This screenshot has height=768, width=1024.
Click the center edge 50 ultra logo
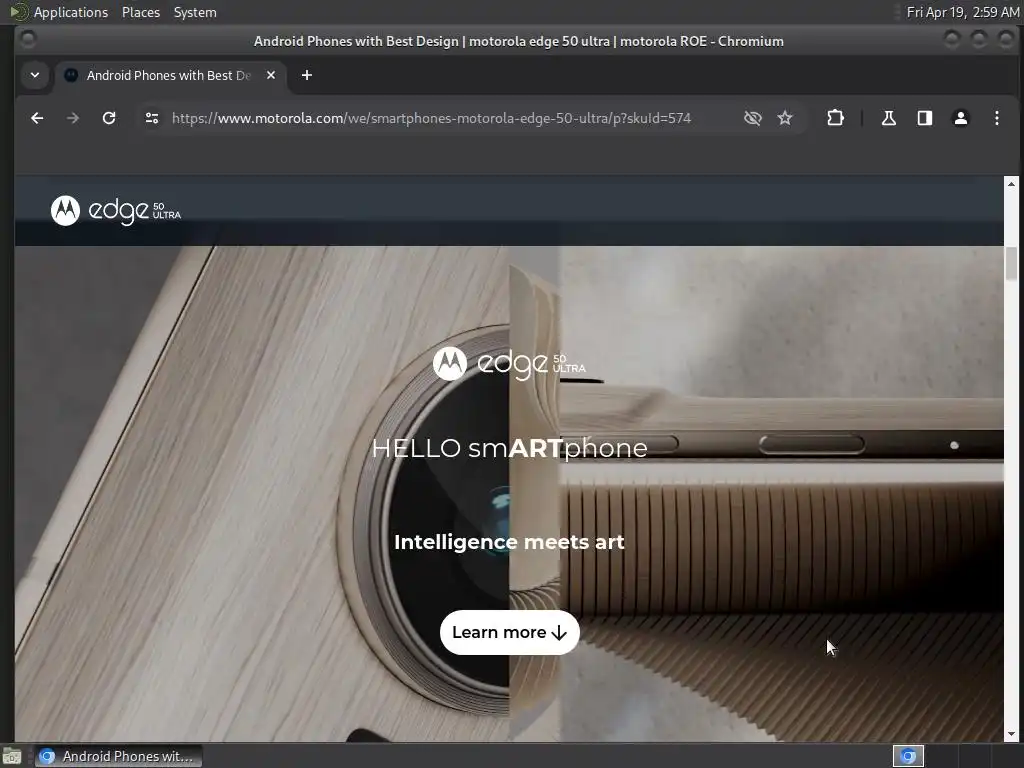509,364
